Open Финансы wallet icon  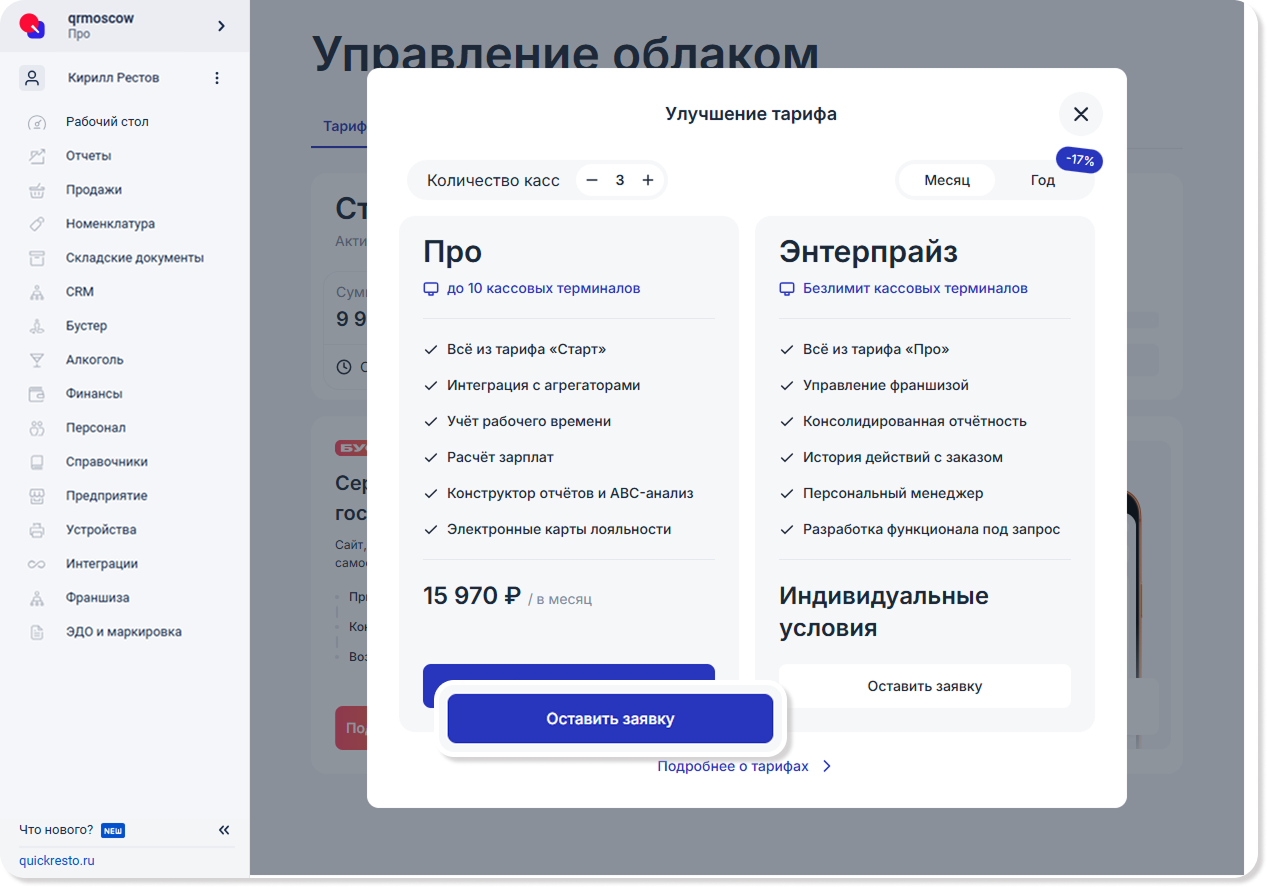[x=37, y=394]
